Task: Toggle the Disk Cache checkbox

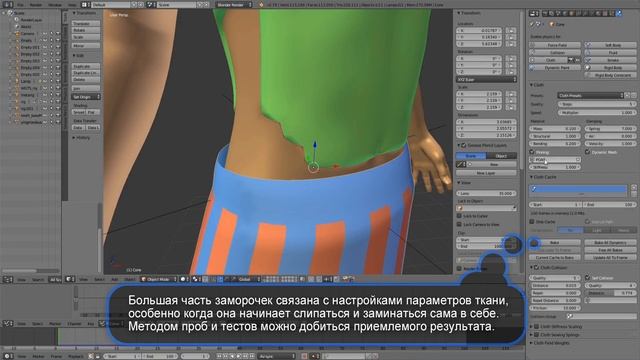Action: [x=532, y=222]
